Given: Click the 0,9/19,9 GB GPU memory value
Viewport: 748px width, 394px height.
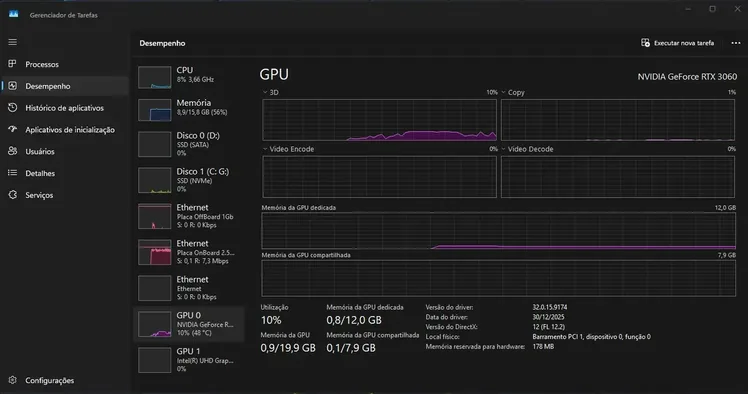Looking at the screenshot, I should click(288, 348).
